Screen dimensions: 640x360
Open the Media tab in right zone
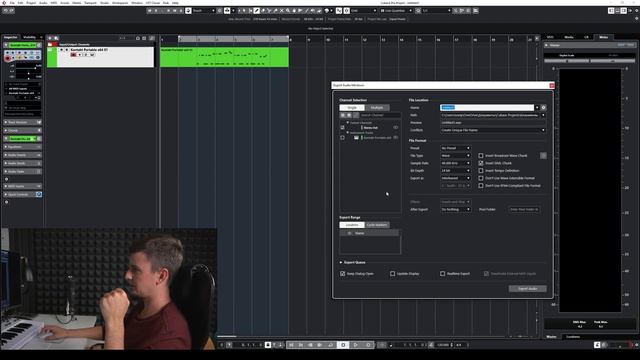(569, 37)
